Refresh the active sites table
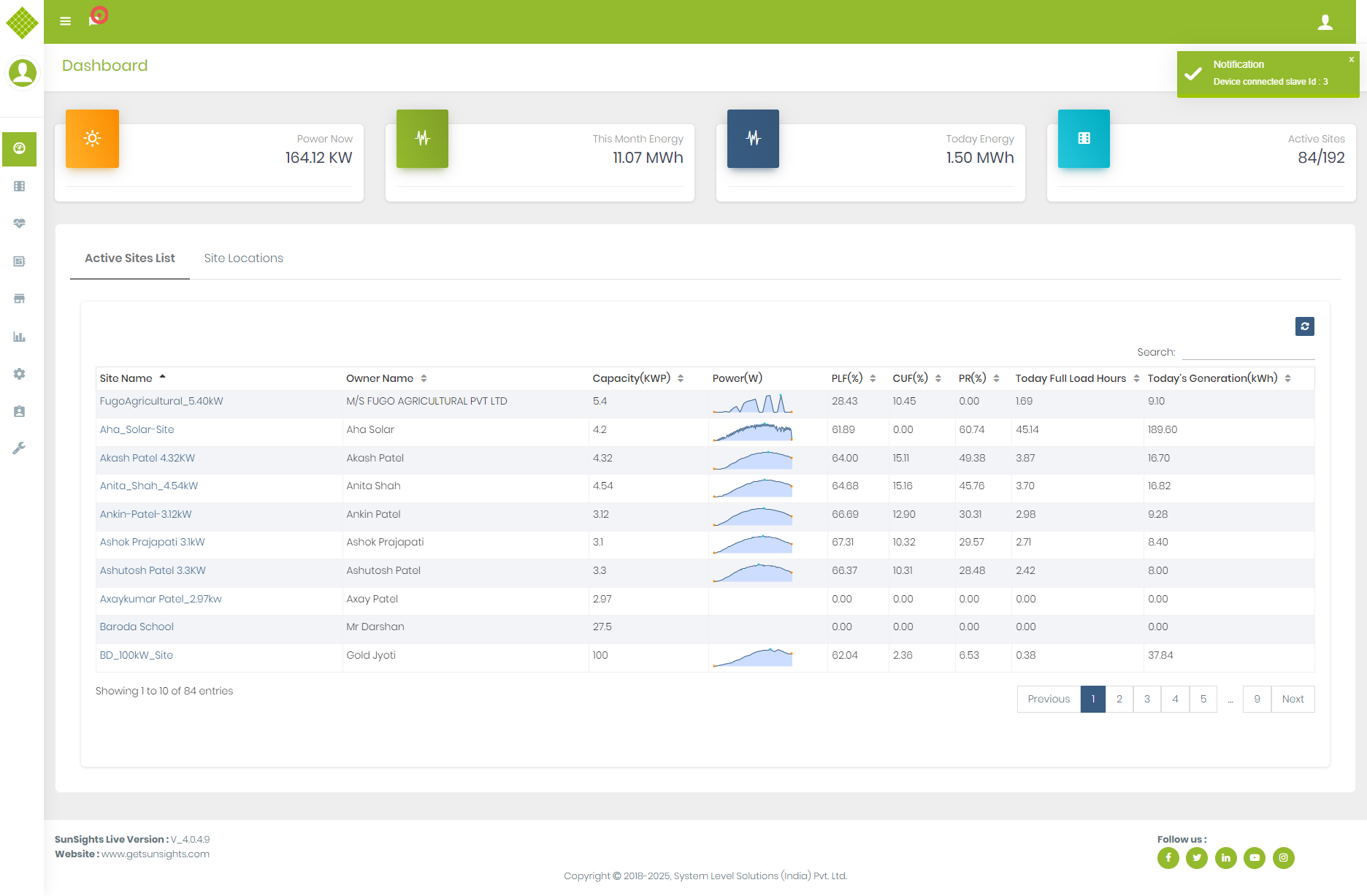 [x=1304, y=326]
